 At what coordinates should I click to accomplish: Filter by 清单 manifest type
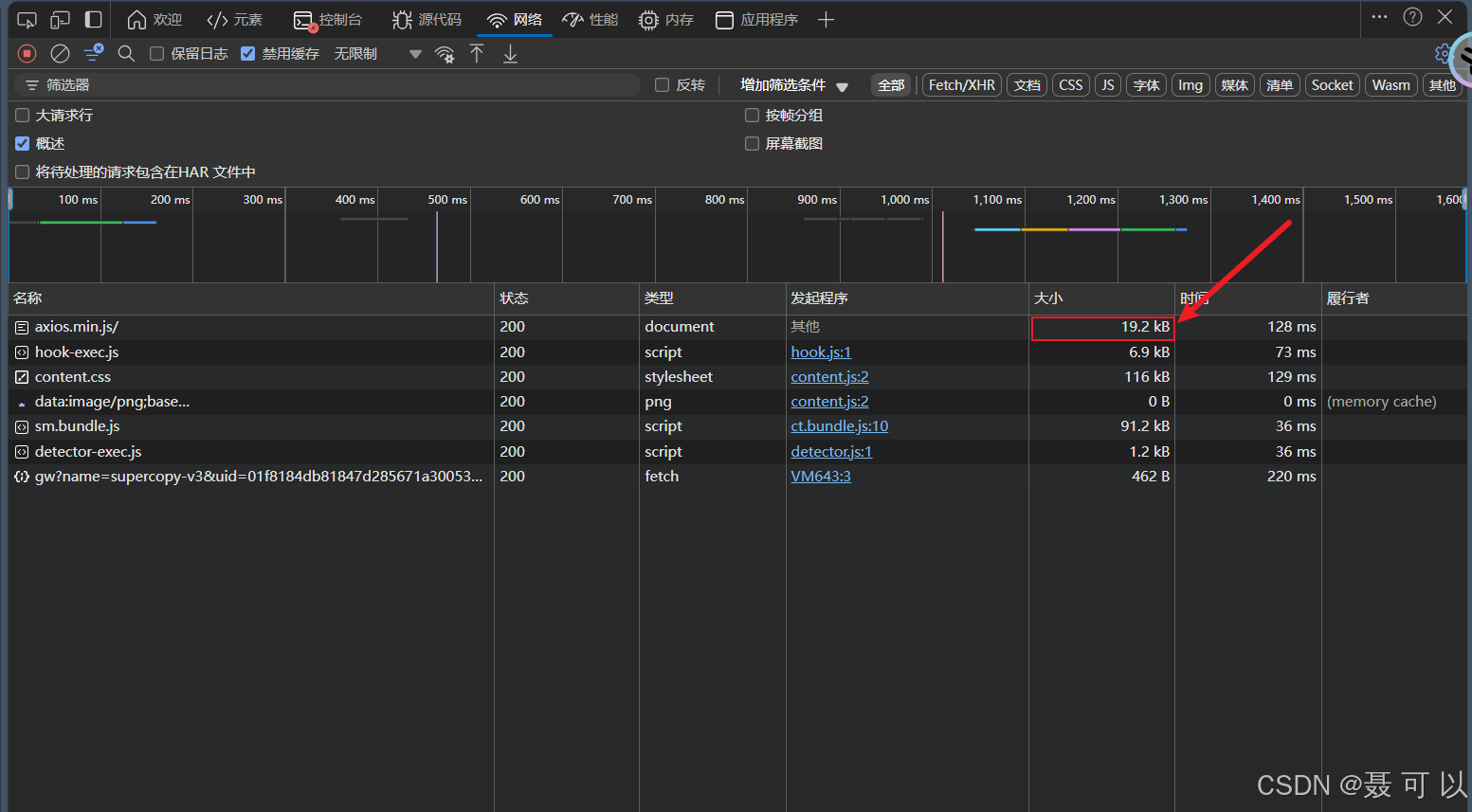point(1280,85)
